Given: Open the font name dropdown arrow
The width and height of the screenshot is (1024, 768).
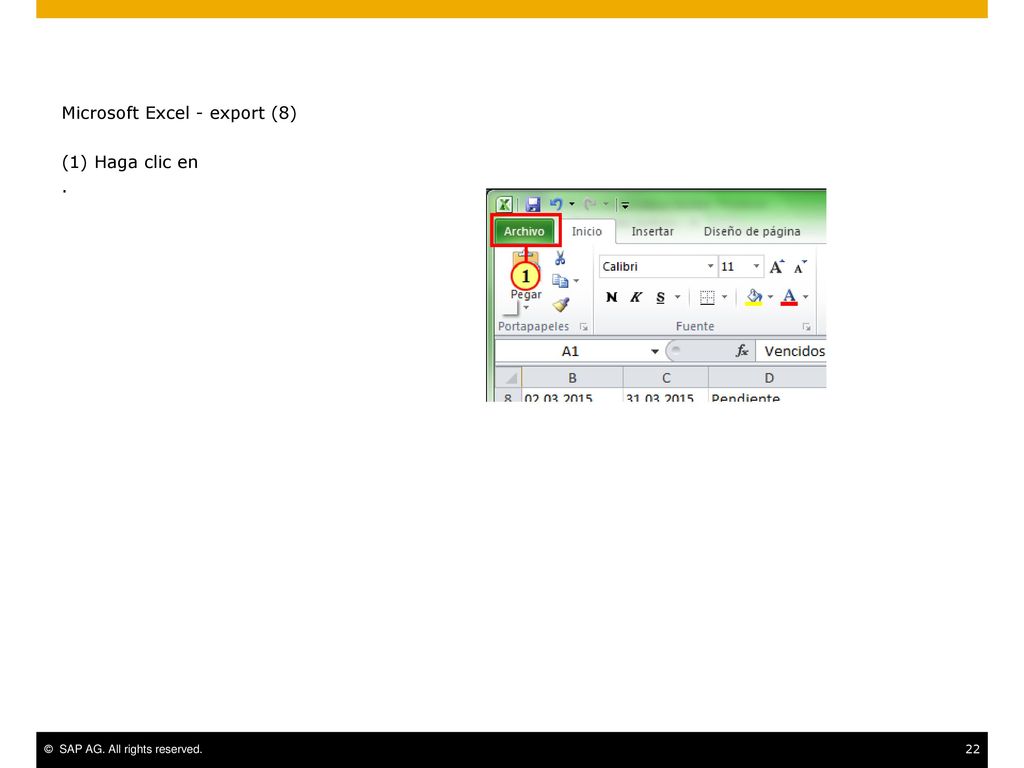Looking at the screenshot, I should (x=711, y=266).
